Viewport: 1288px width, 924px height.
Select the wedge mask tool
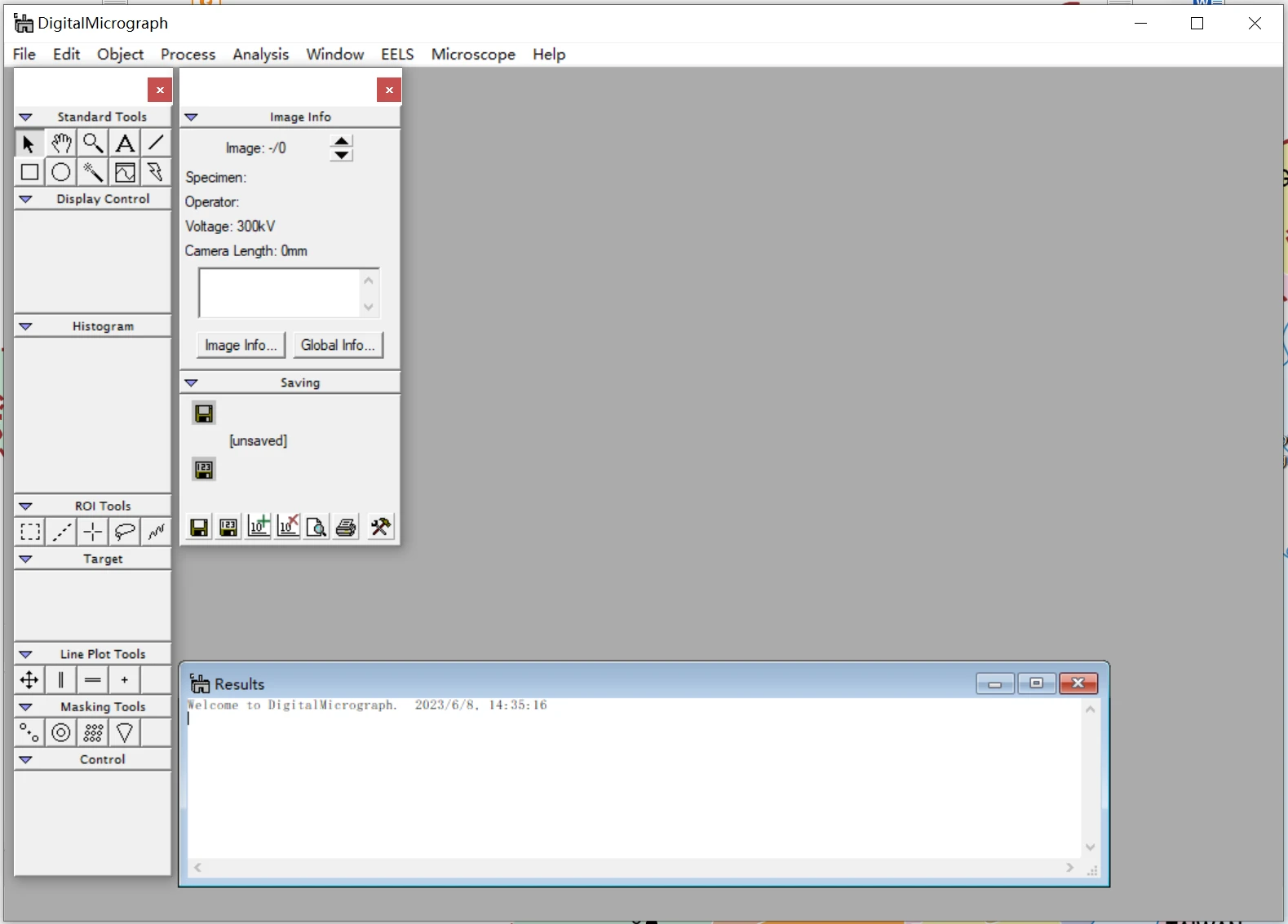pos(125,732)
